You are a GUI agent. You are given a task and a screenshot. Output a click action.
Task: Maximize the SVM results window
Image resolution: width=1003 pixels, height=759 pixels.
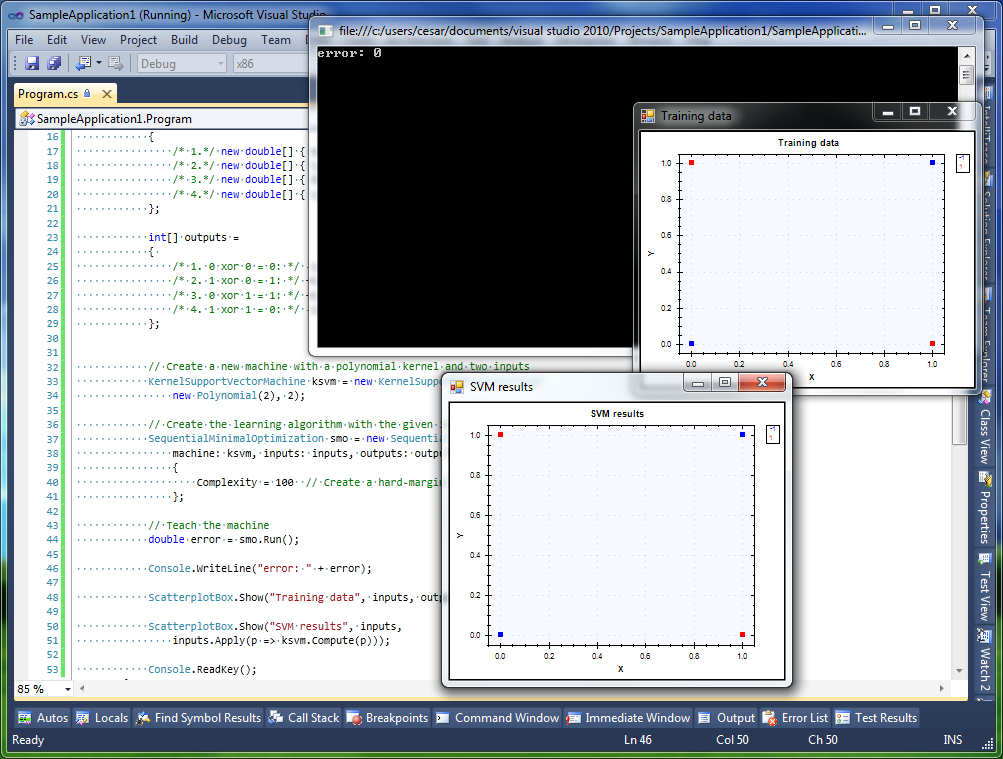725,383
